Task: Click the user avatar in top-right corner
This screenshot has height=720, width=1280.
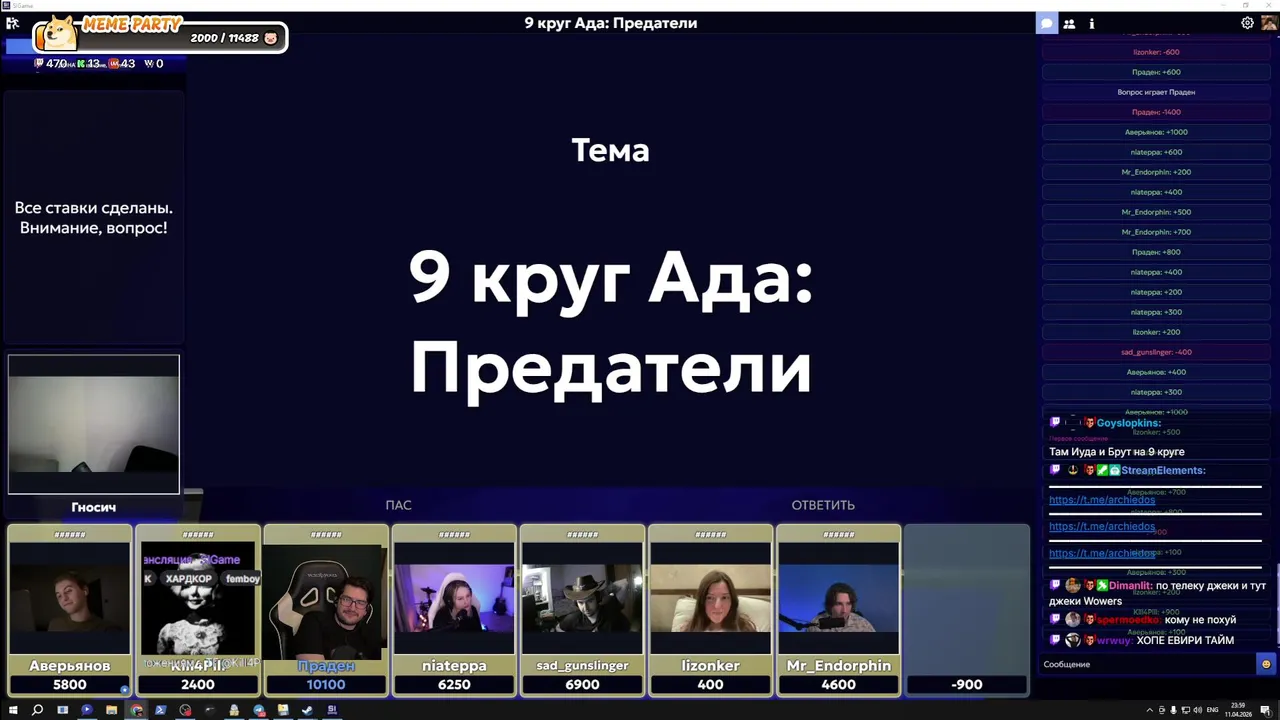Action: (1269, 23)
